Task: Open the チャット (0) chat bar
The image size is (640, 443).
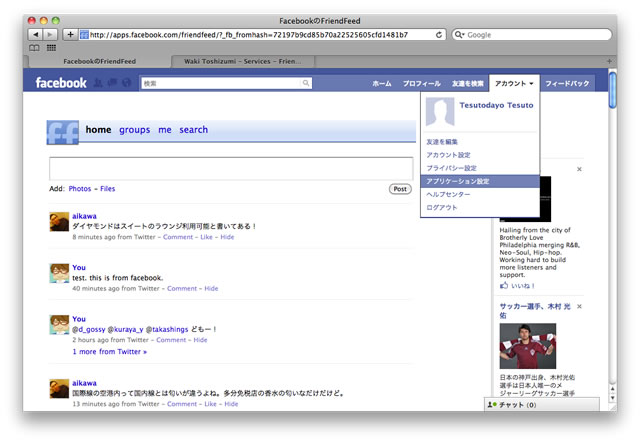Action: pyautogui.click(x=542, y=405)
